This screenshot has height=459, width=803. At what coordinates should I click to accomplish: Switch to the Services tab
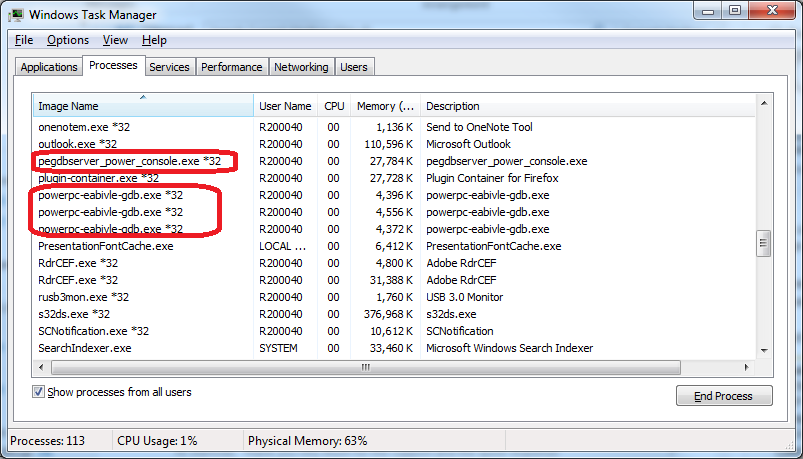click(170, 67)
